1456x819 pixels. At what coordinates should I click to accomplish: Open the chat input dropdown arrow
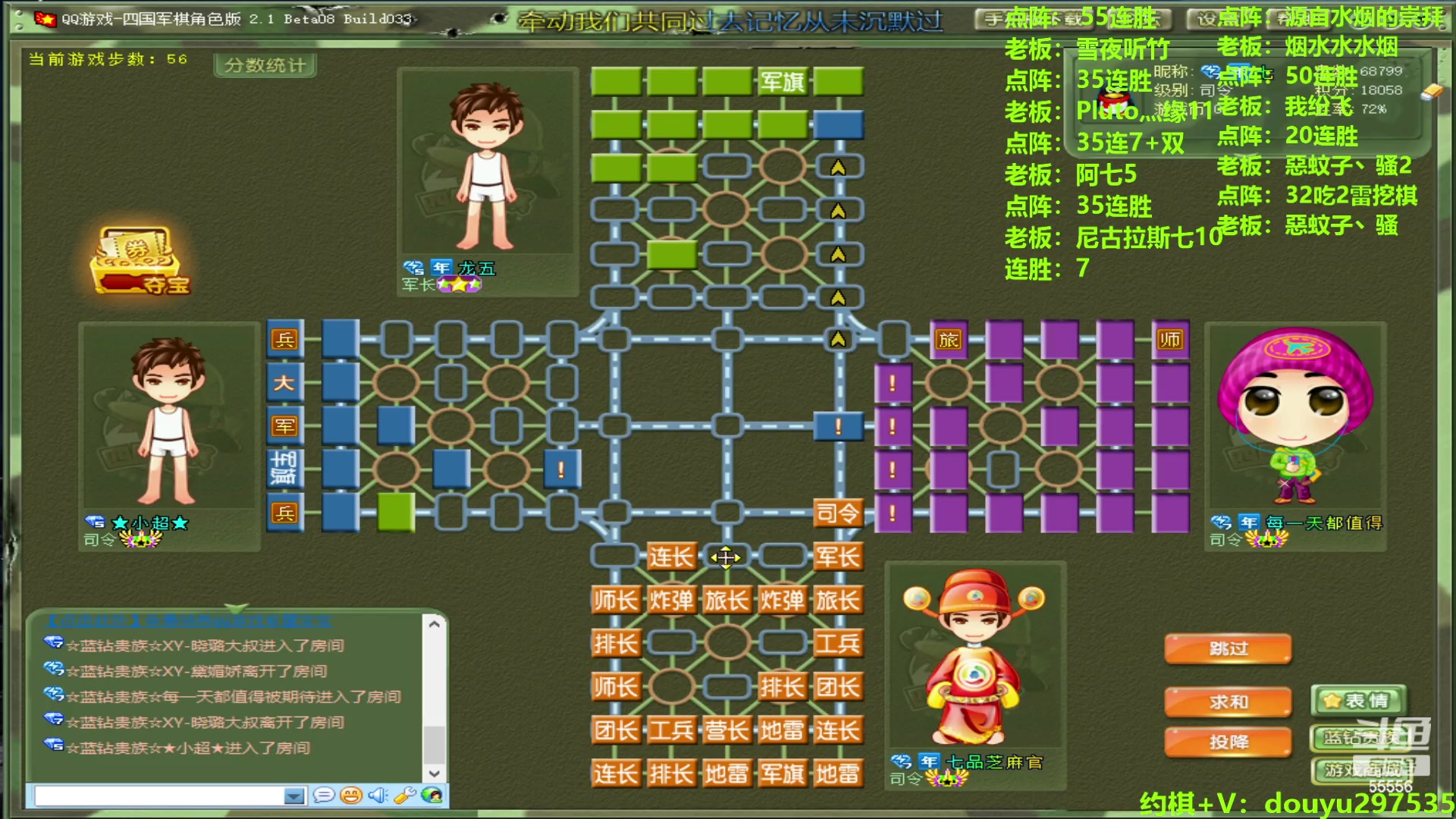[293, 795]
